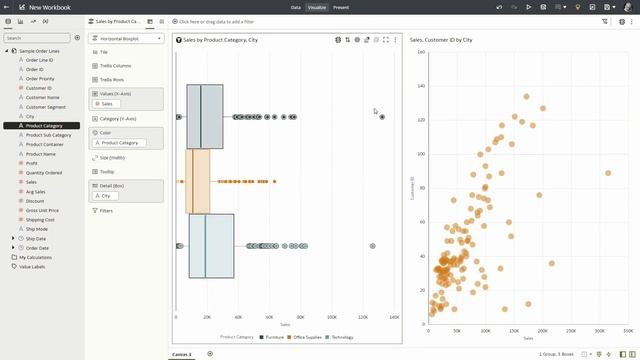The image size is (640, 360).
Task: Switch to the Properties pane icon
Action: click(162, 22)
